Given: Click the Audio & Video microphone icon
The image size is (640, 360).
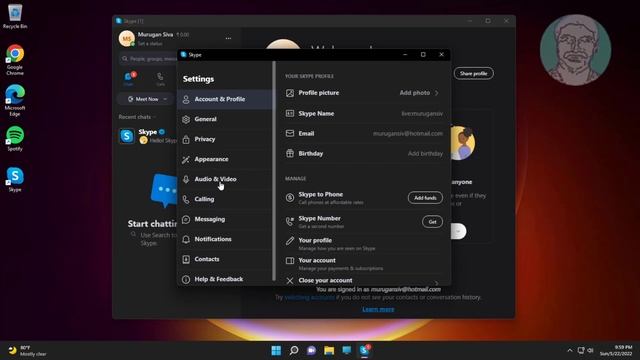Looking at the screenshot, I should click(x=186, y=179).
